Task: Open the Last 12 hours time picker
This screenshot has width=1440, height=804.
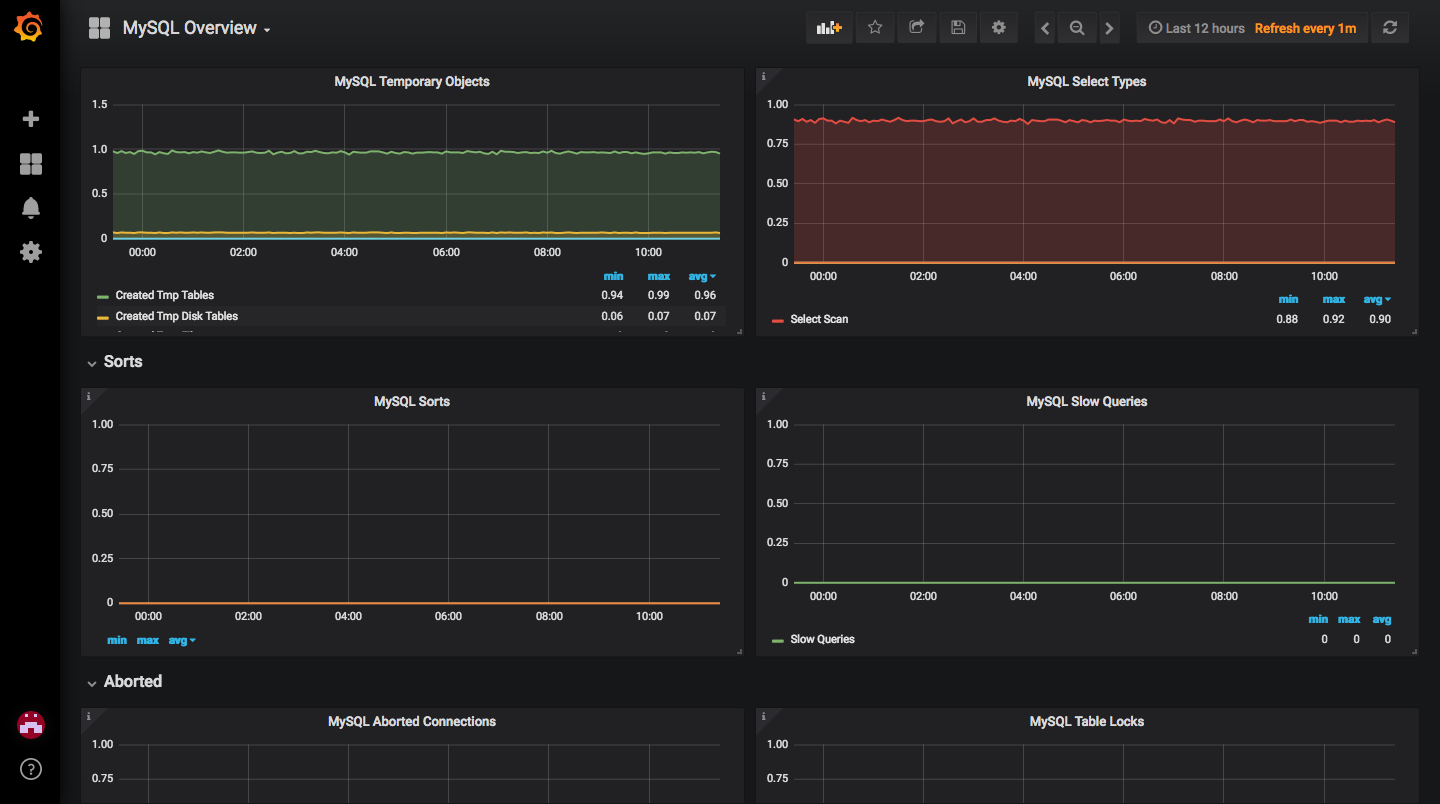Action: click(x=1196, y=28)
